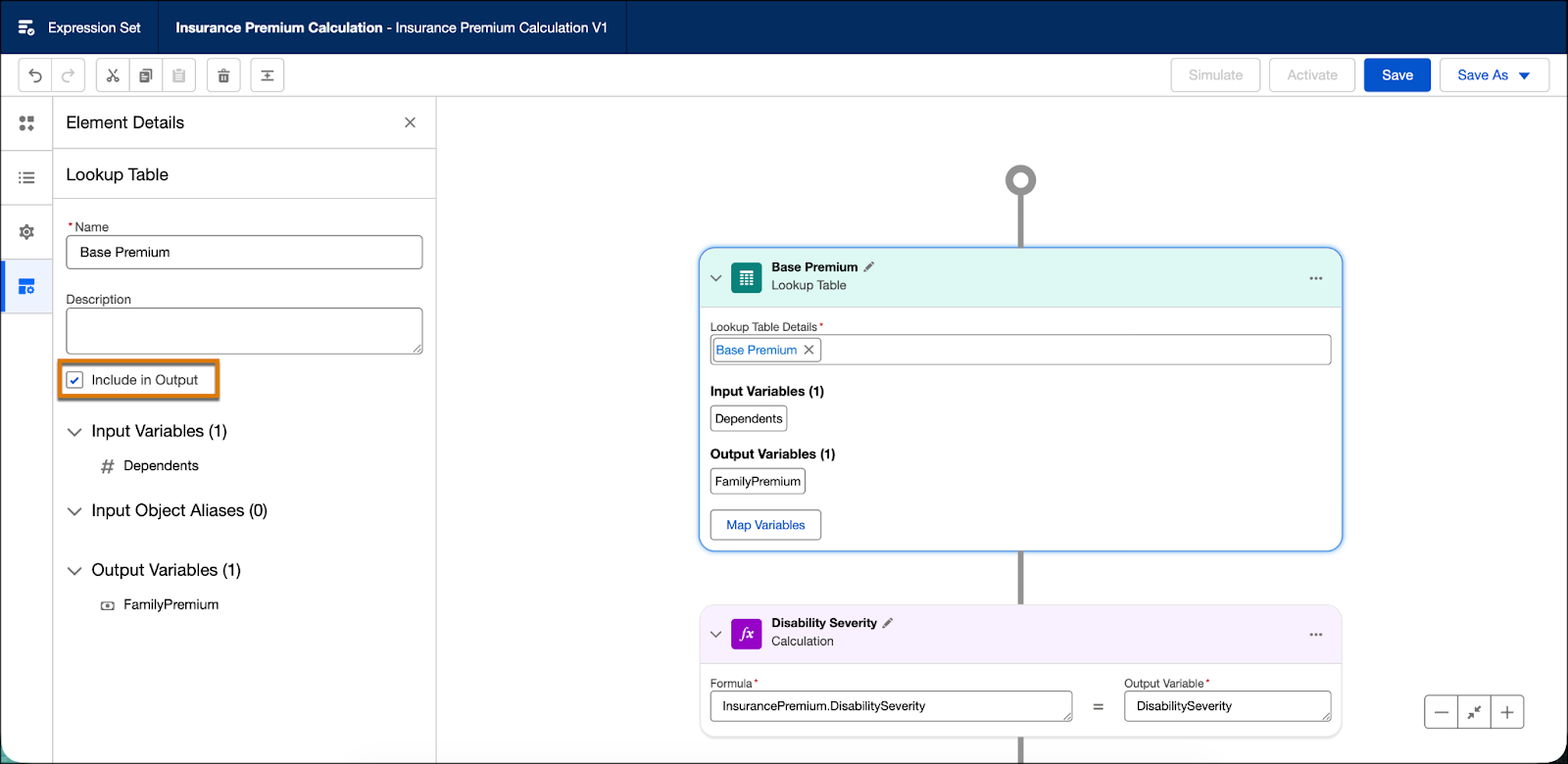Click into the Description text area
Viewport: 1568px width, 764px height.
(244, 331)
